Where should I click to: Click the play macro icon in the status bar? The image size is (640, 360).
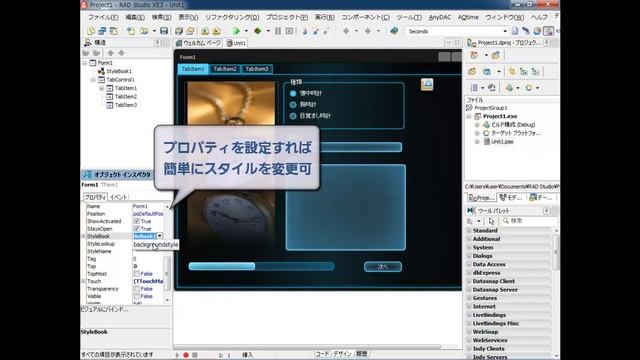[177, 355]
